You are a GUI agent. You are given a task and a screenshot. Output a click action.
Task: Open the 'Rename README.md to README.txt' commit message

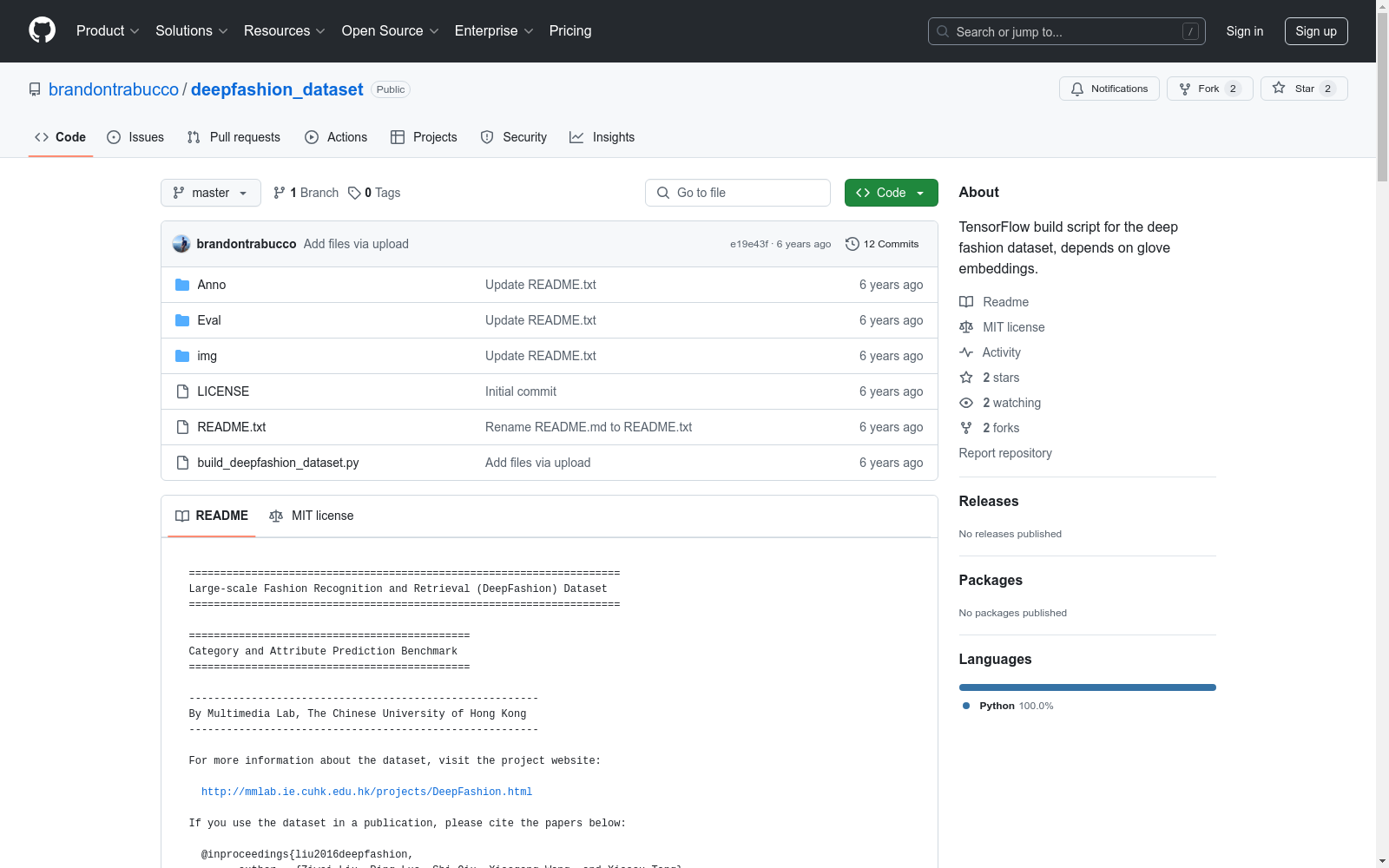click(589, 427)
